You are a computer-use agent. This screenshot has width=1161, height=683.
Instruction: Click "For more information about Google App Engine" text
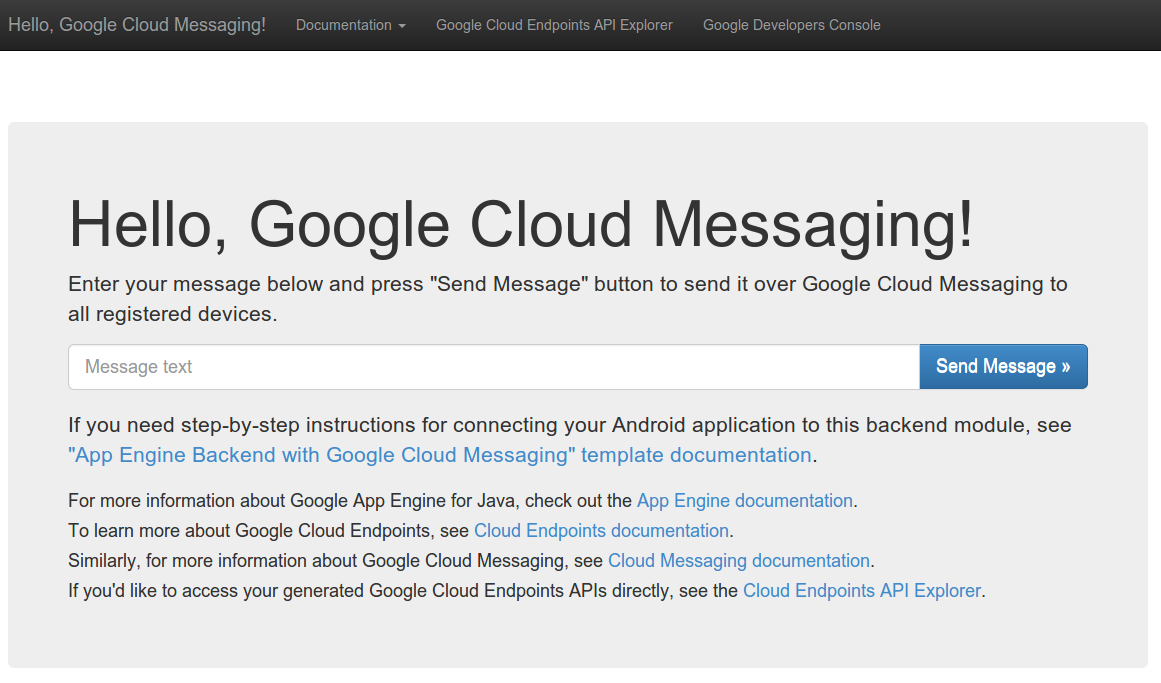click(350, 501)
